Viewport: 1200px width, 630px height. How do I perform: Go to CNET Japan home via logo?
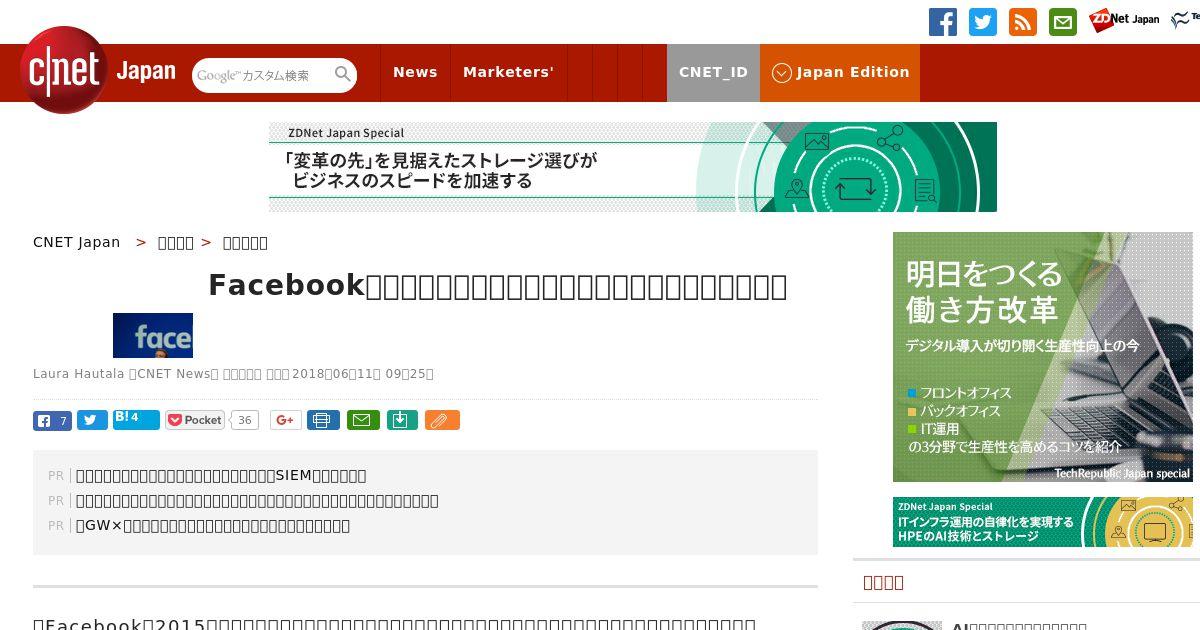point(97,70)
